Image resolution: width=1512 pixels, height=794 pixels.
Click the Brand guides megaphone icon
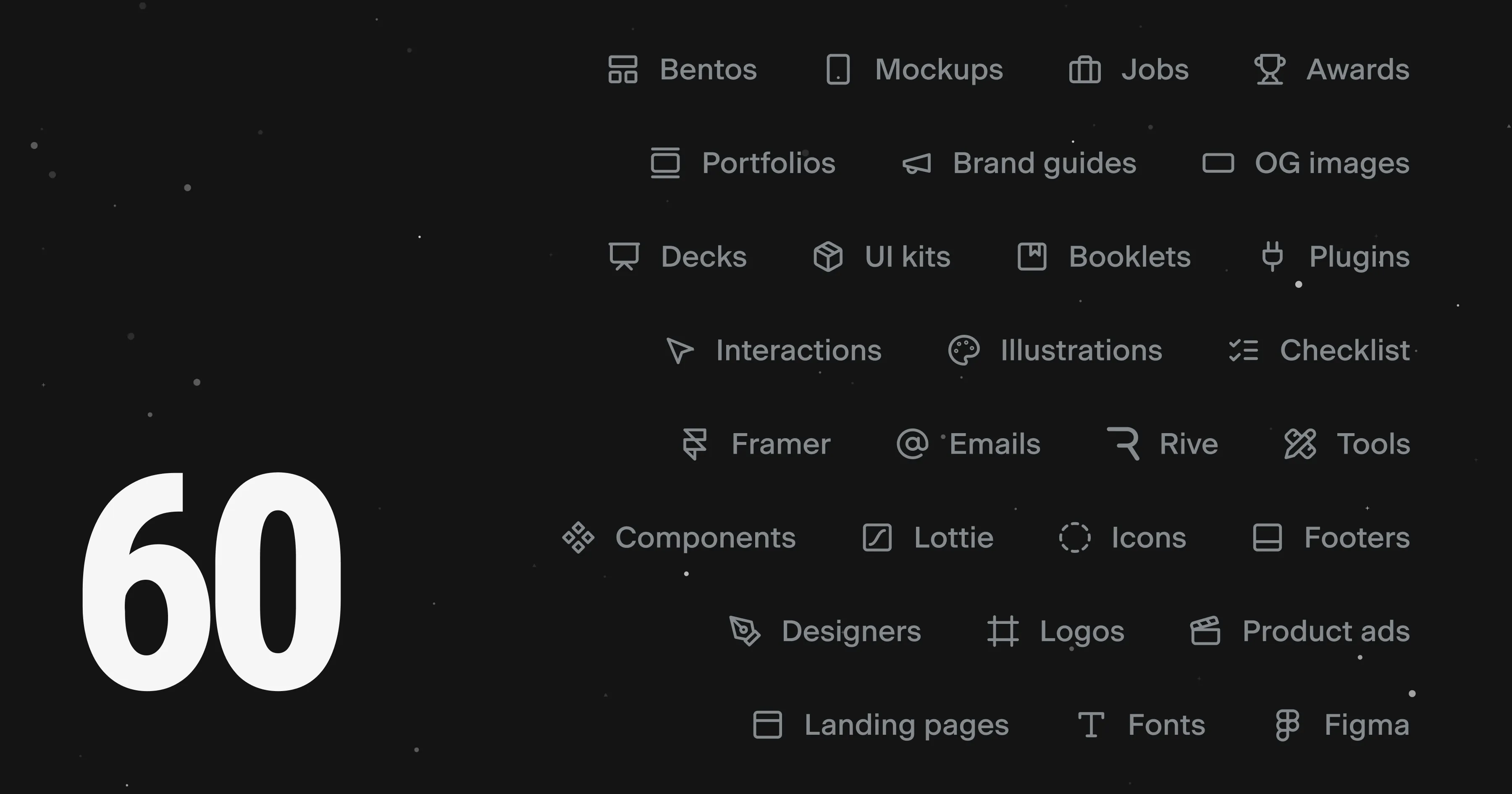917,163
